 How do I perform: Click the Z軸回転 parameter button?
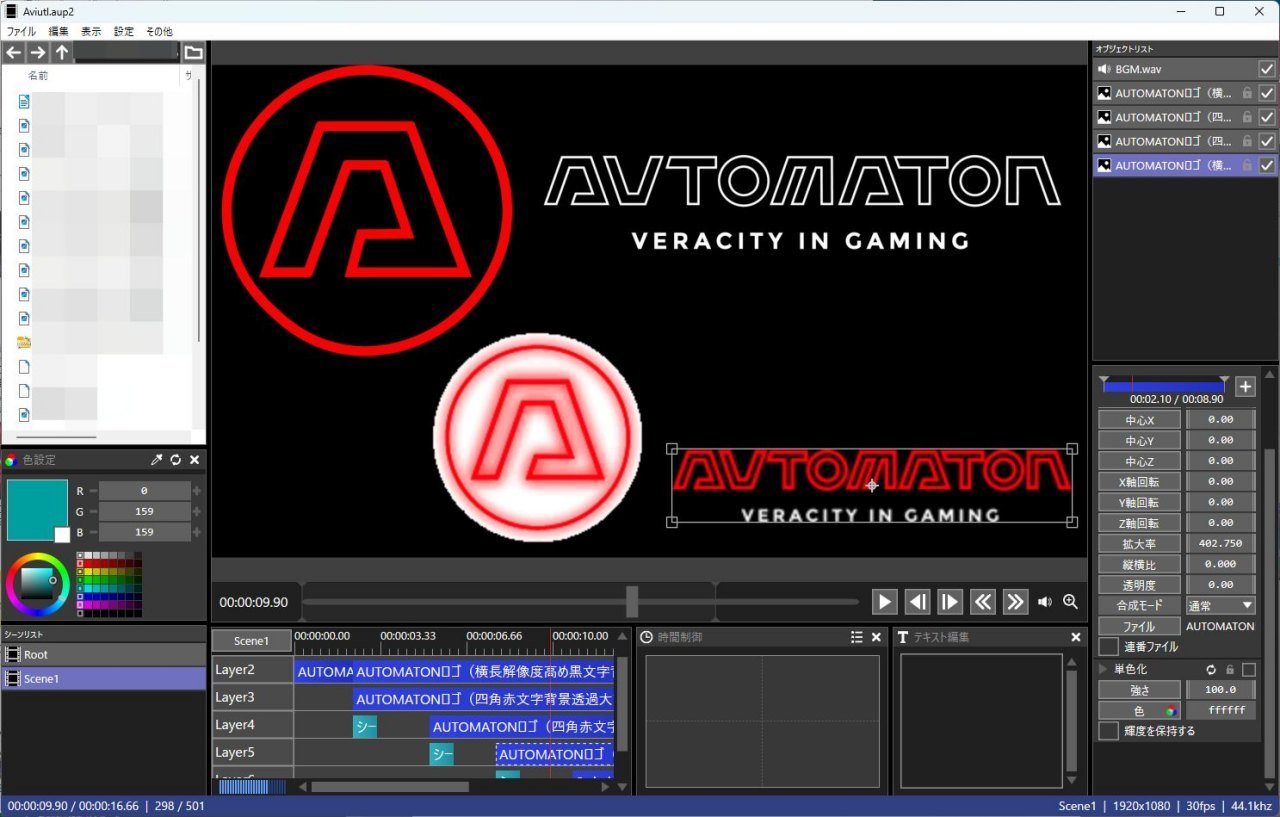(x=1140, y=523)
